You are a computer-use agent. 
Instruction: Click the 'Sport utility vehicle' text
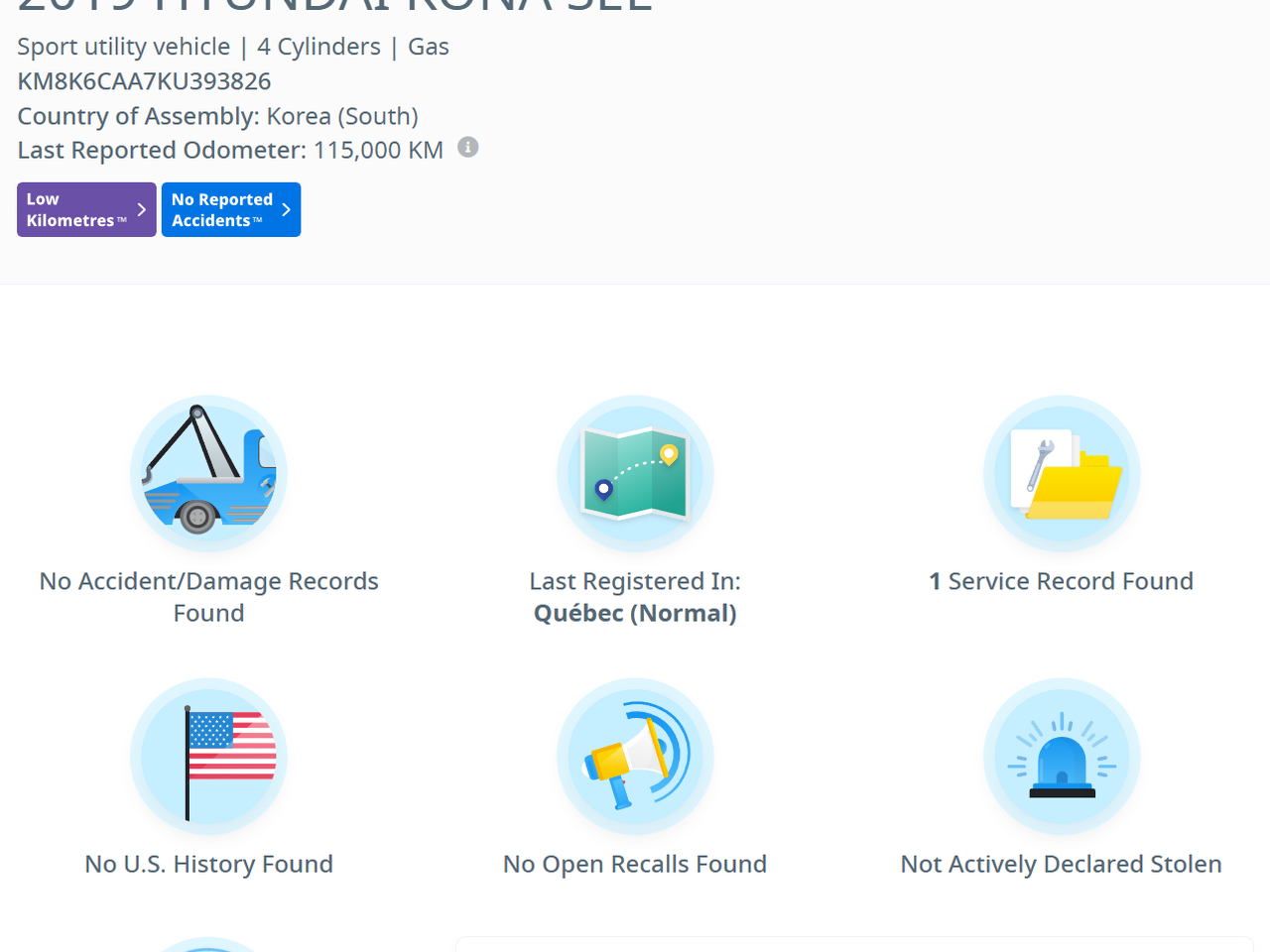click(124, 47)
